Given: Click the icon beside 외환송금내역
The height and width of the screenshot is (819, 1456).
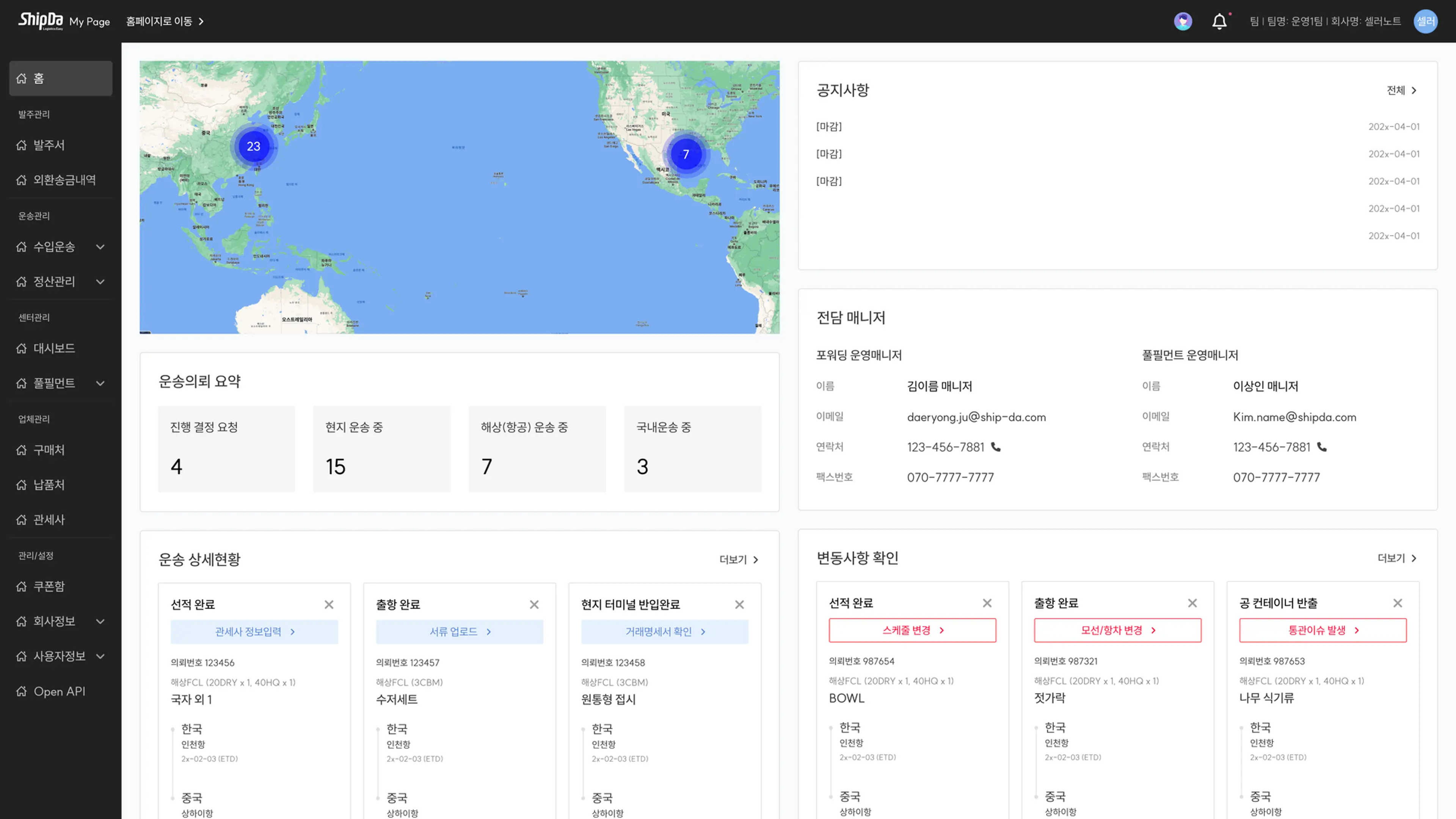Looking at the screenshot, I should pyautogui.click(x=22, y=180).
